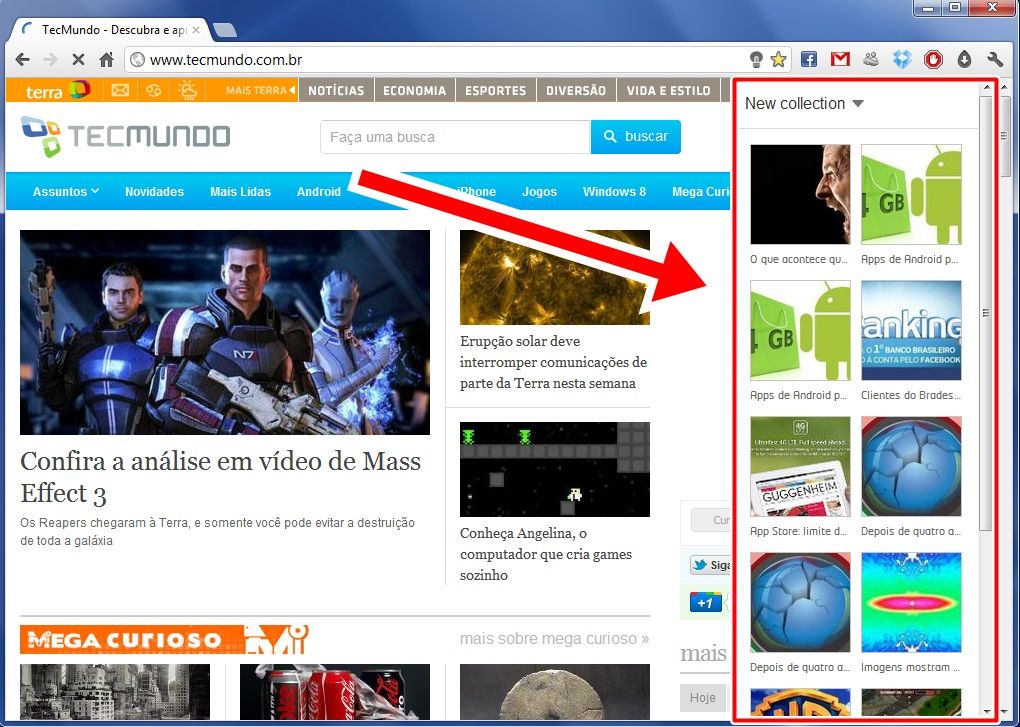The image size is (1020, 727).
Task: Go to Mais Lidas in the nav bar
Action: 240,191
